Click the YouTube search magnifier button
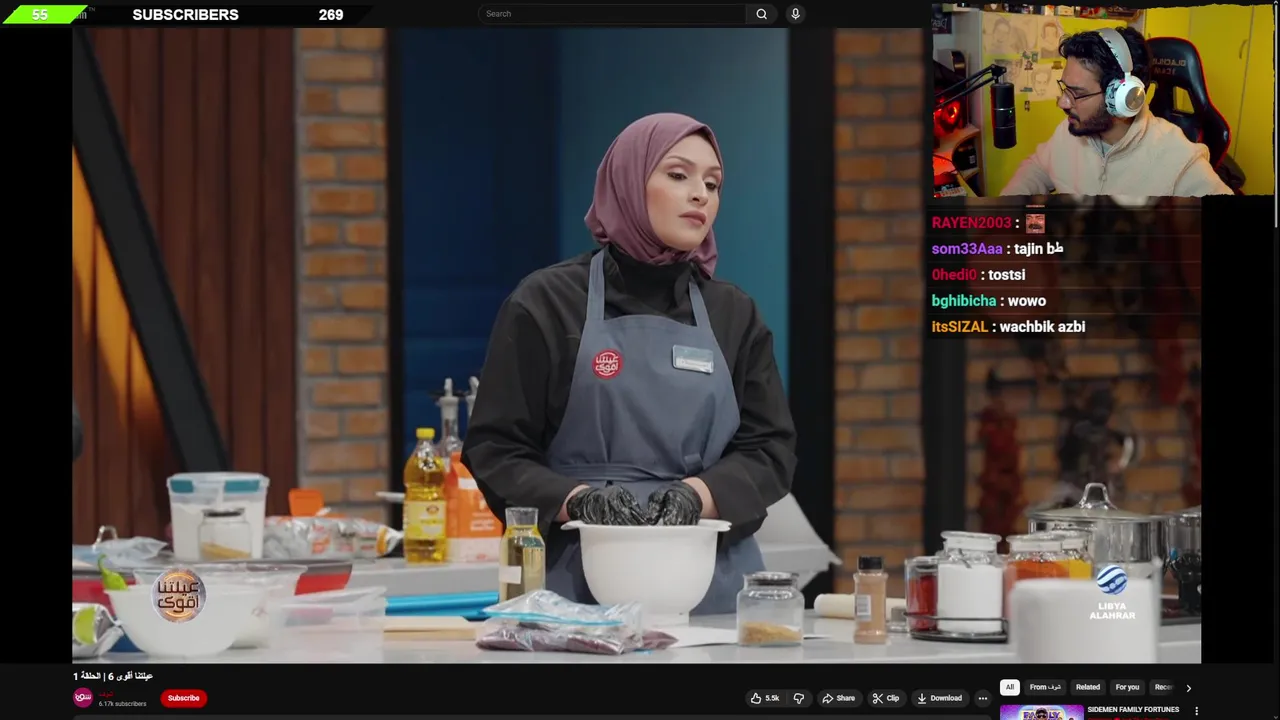 point(761,14)
